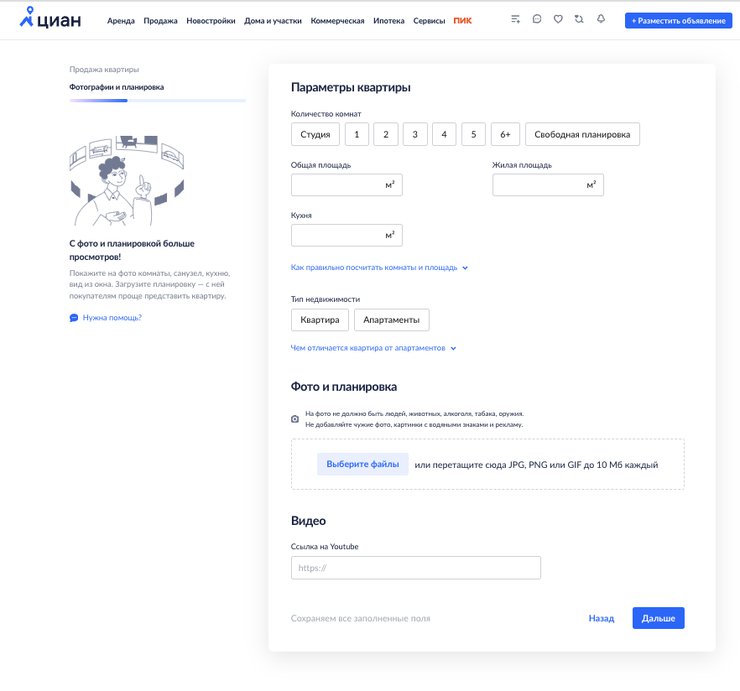The width and height of the screenshot is (740, 691).
Task: Open the Ипотека menu item
Action: tap(389, 20)
